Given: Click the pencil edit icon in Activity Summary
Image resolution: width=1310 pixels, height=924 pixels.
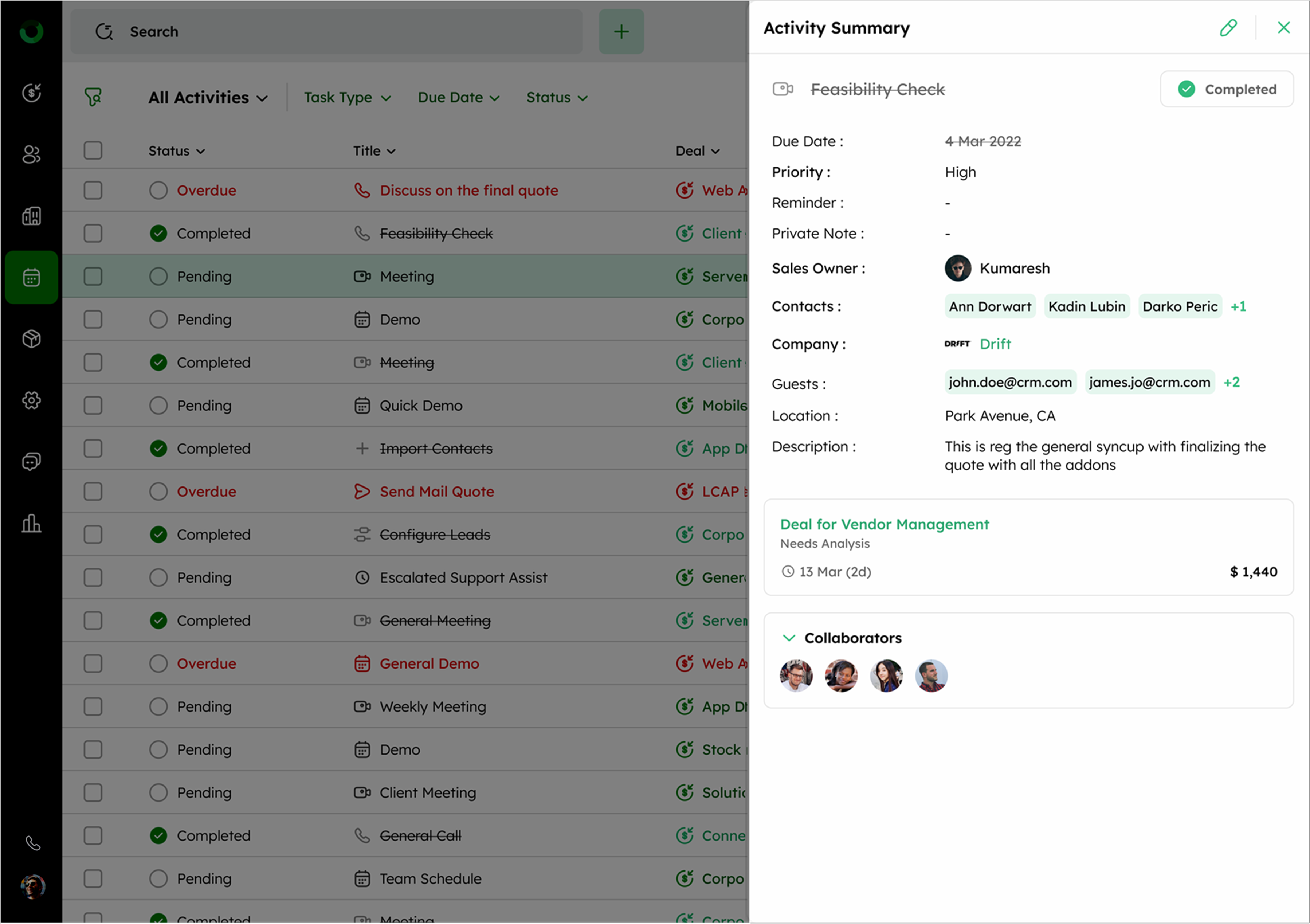Looking at the screenshot, I should tap(1228, 27).
